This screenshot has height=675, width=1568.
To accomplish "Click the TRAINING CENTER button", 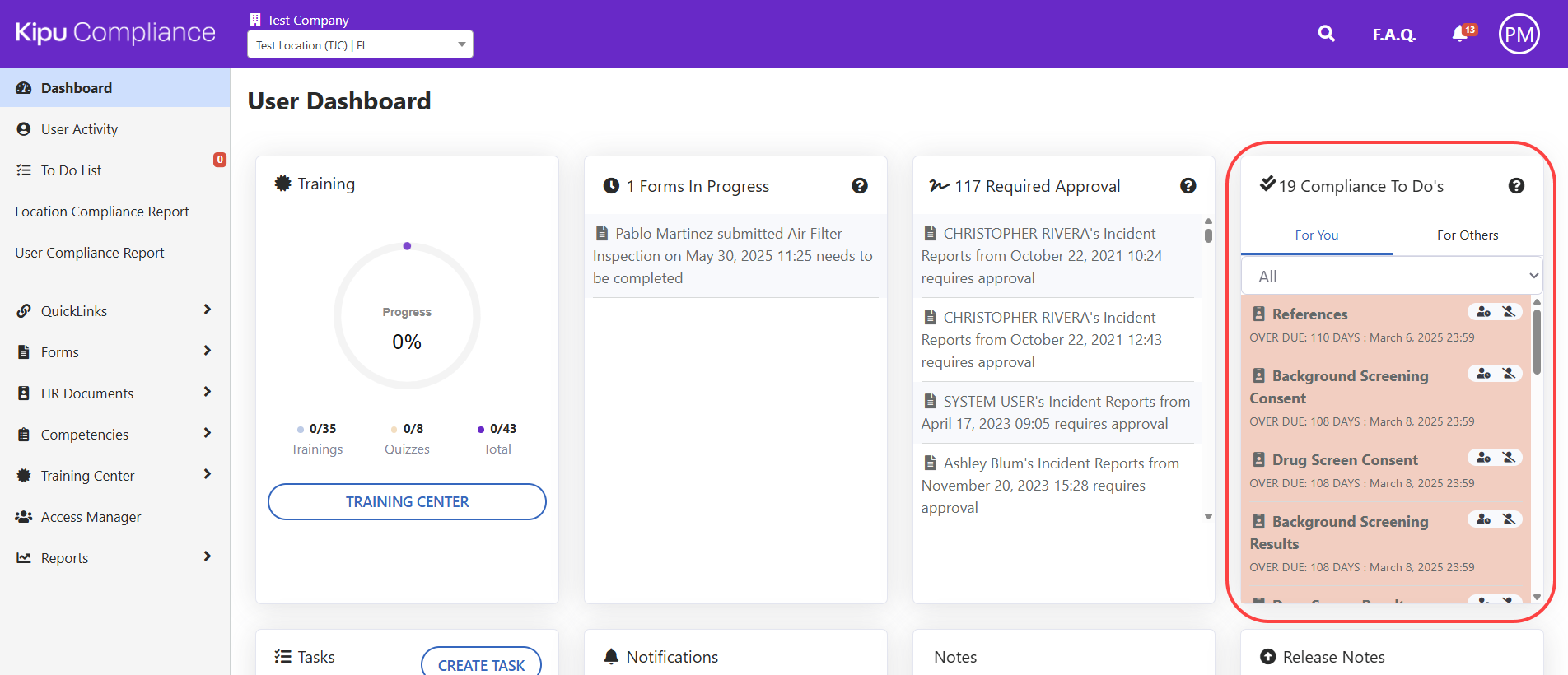I will coord(407,502).
